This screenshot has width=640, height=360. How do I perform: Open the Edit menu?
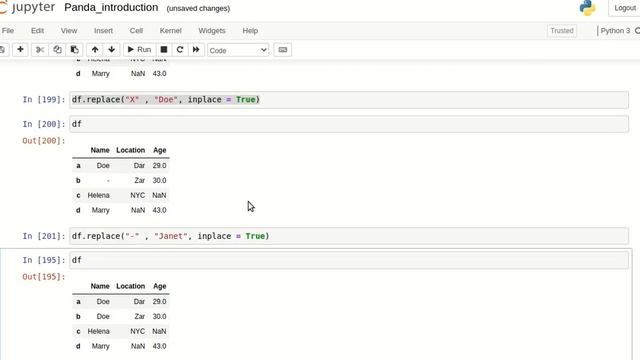click(37, 31)
